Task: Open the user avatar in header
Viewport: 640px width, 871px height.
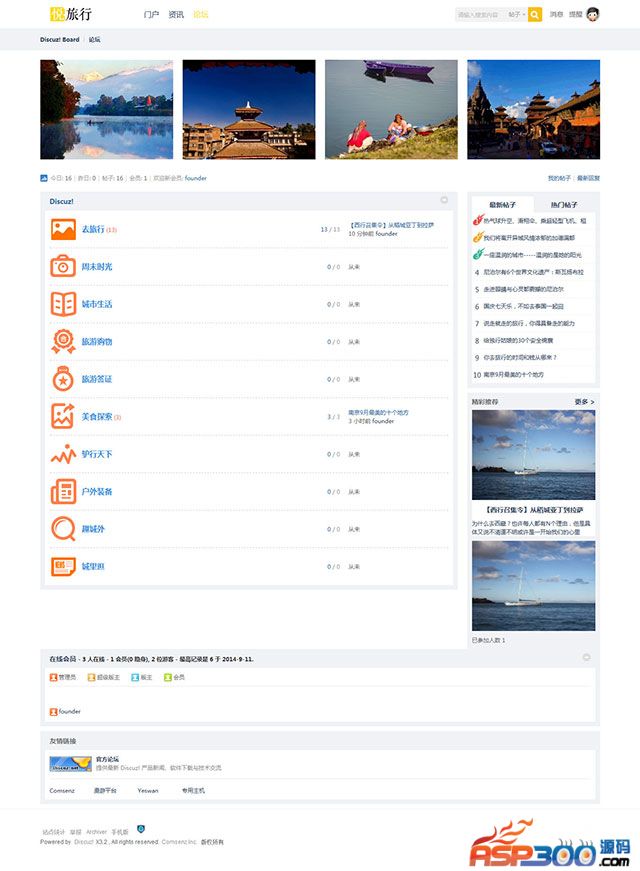Action: (x=593, y=14)
